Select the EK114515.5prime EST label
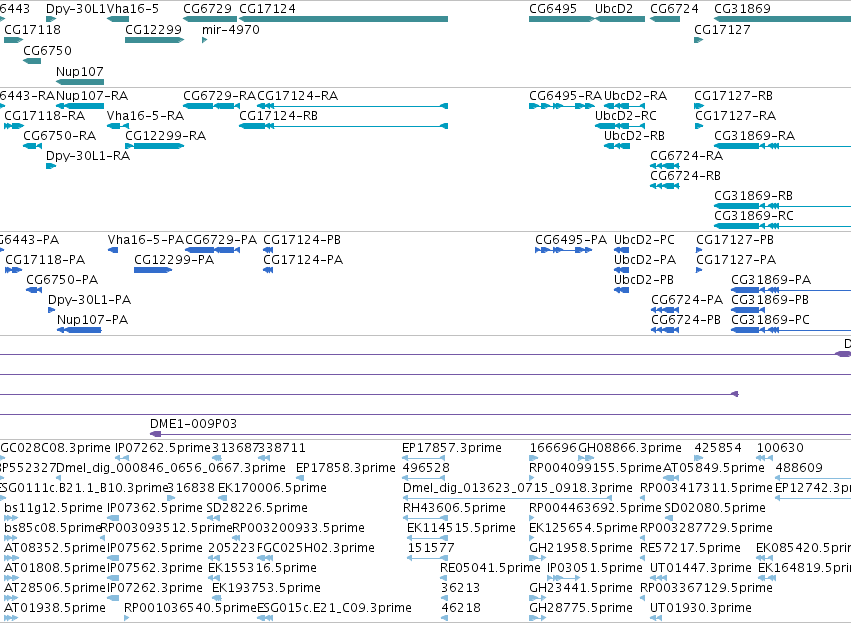 pos(461,528)
